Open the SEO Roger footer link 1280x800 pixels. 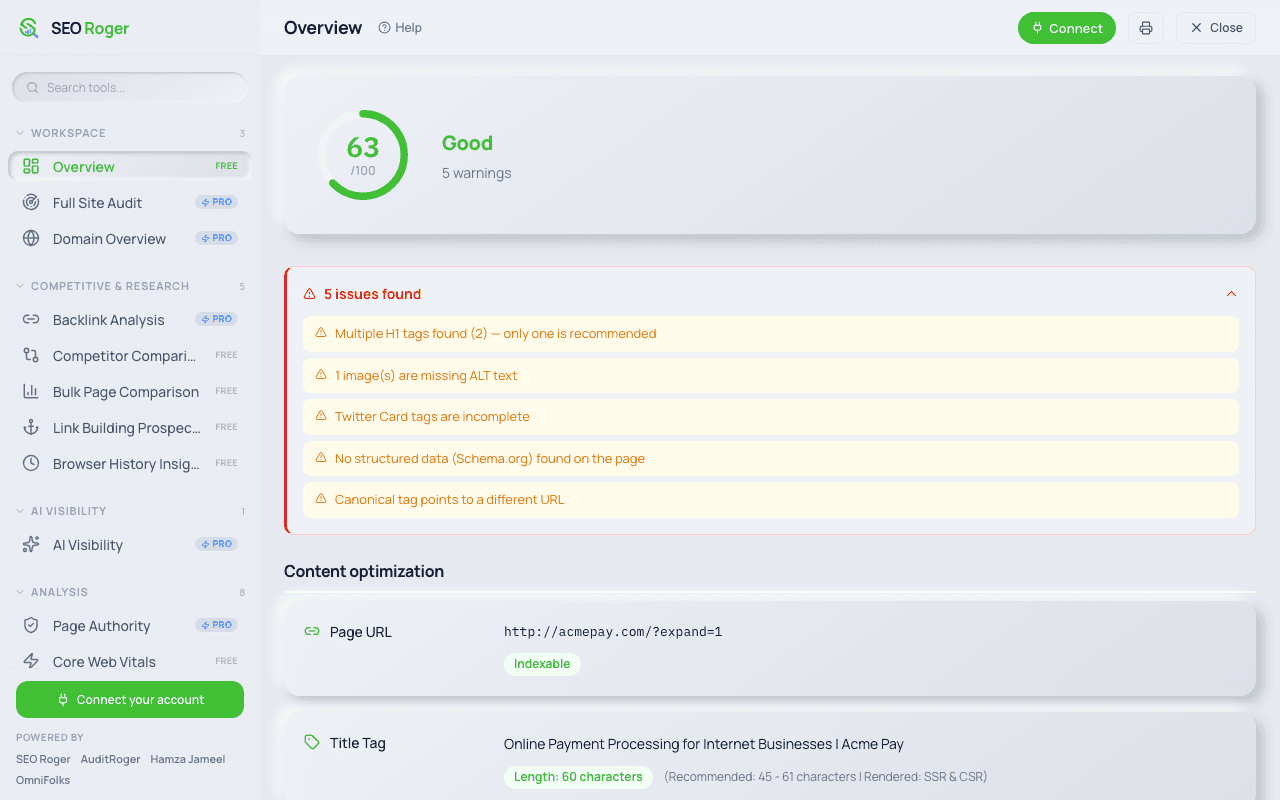coord(43,759)
